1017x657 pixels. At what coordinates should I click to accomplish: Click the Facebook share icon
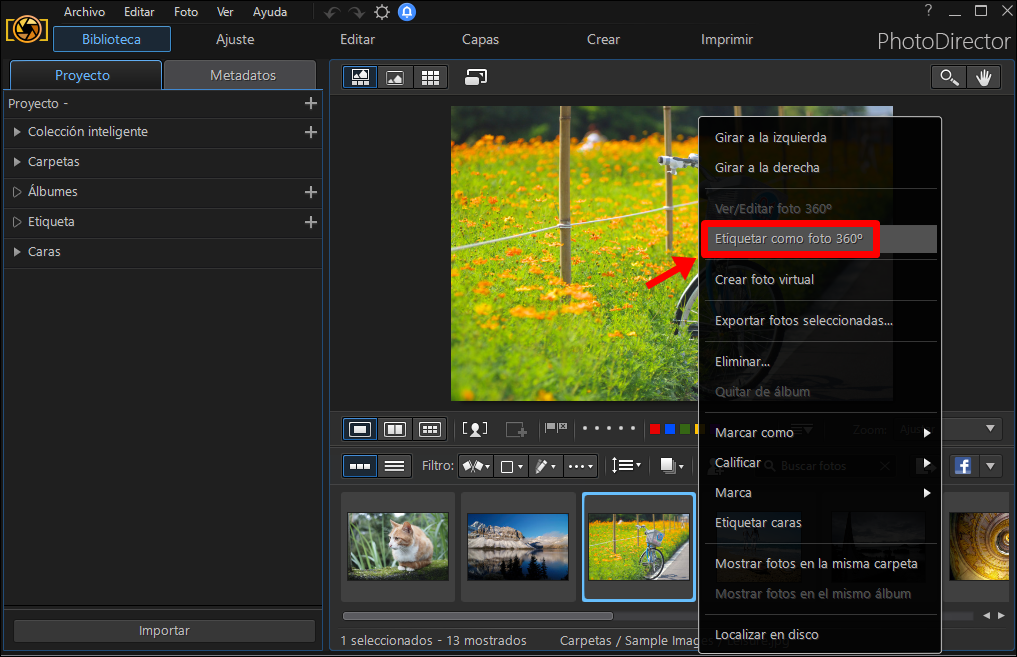click(963, 466)
